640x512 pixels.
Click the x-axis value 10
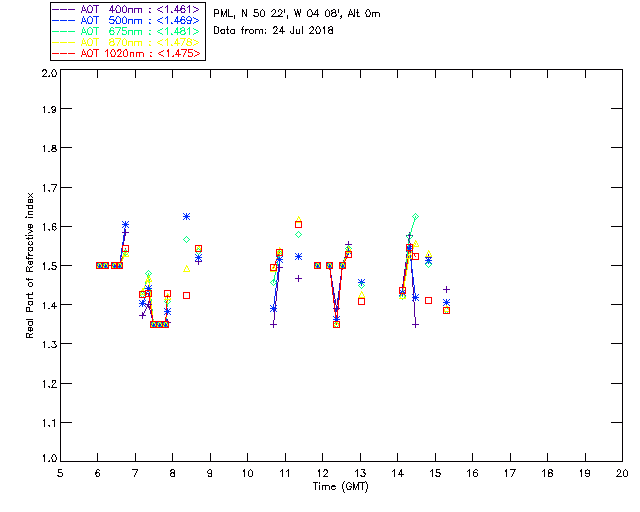(x=247, y=473)
